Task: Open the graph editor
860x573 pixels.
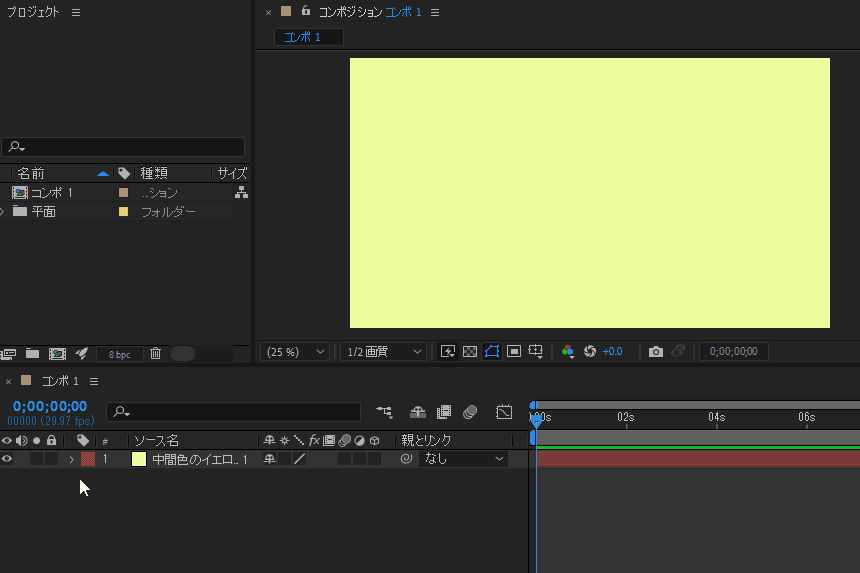Action: (x=503, y=412)
